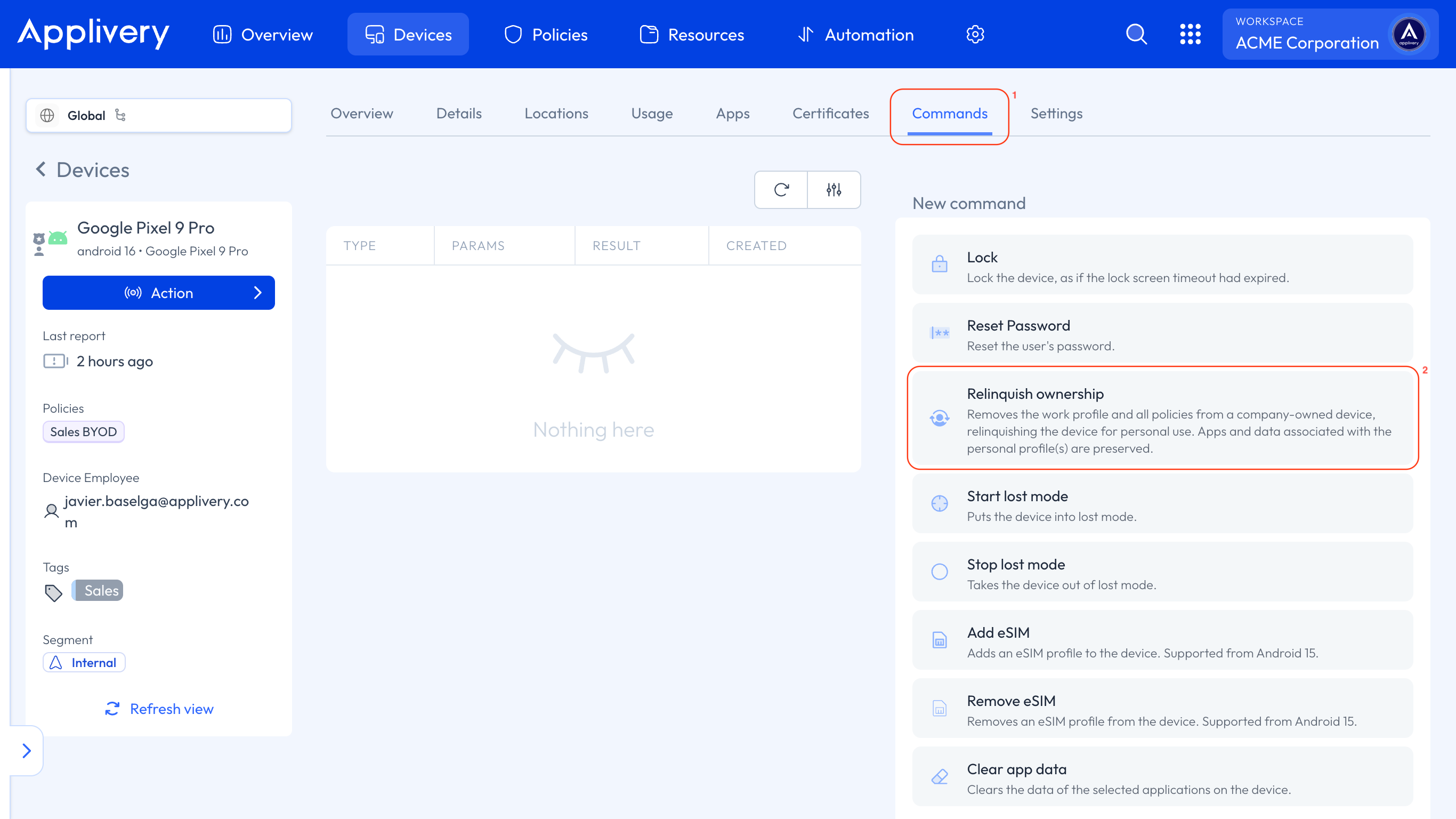Click the Refresh view link
This screenshot has width=1456, height=819.
159,709
